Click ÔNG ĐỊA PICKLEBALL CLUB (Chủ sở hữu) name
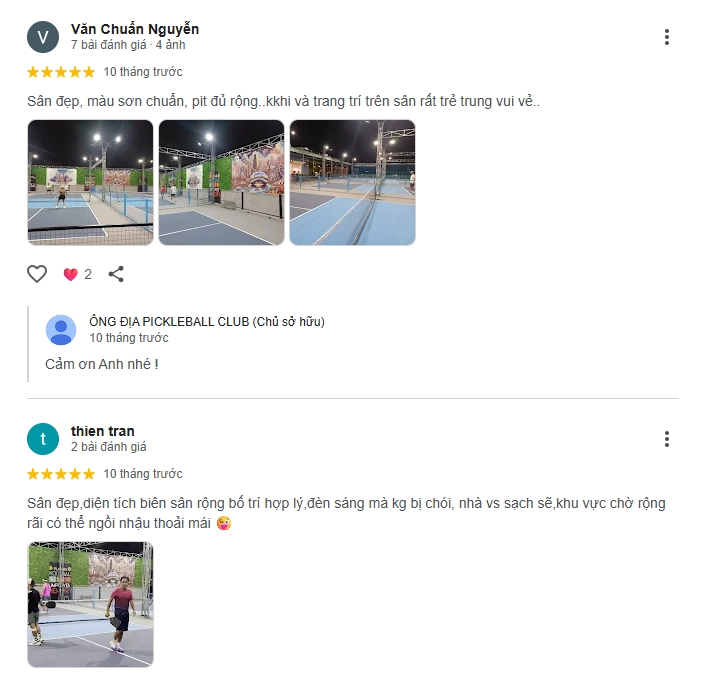 pos(207,322)
